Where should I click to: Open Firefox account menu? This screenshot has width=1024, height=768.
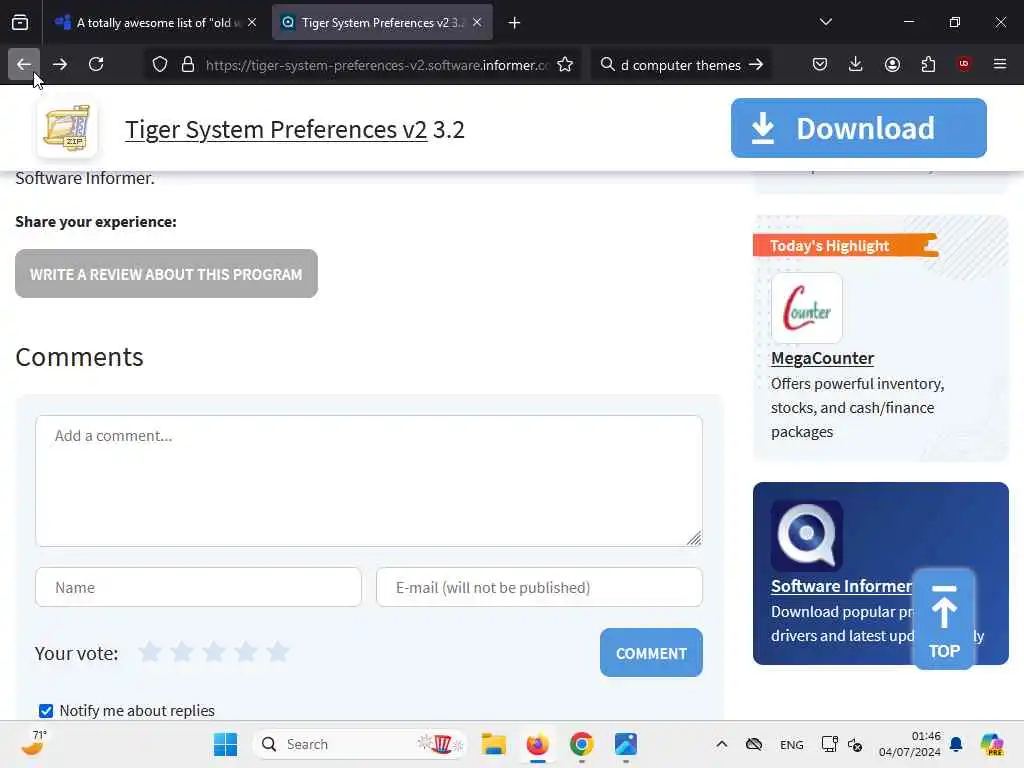[x=892, y=64]
